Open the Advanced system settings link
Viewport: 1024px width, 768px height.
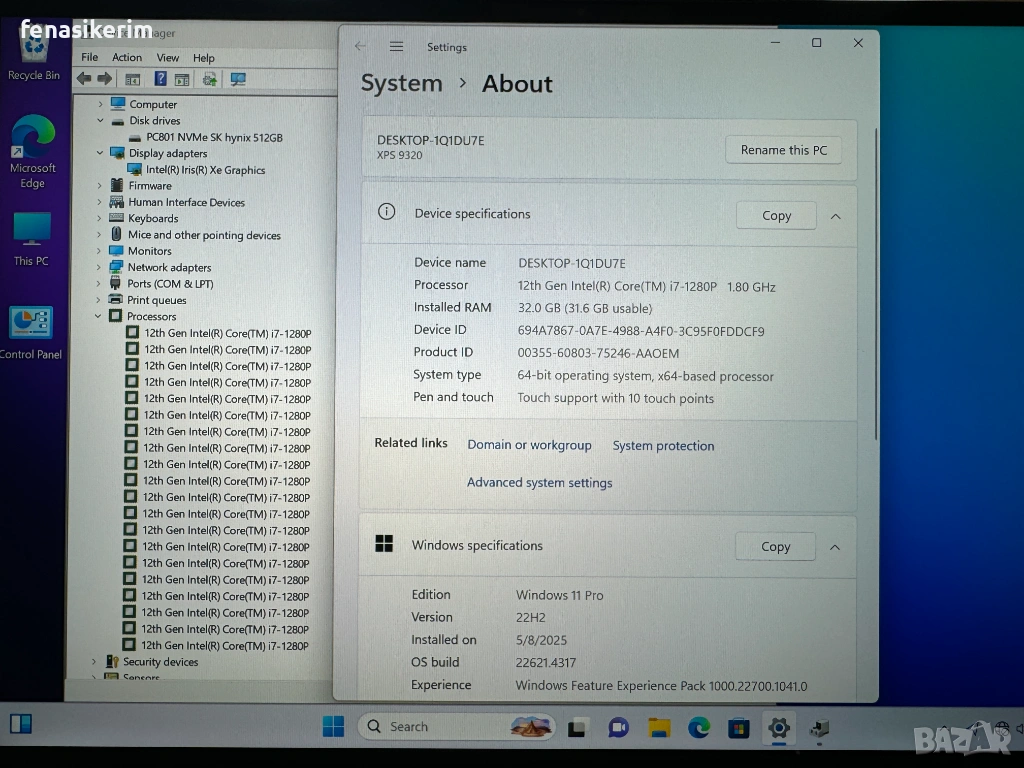[539, 483]
